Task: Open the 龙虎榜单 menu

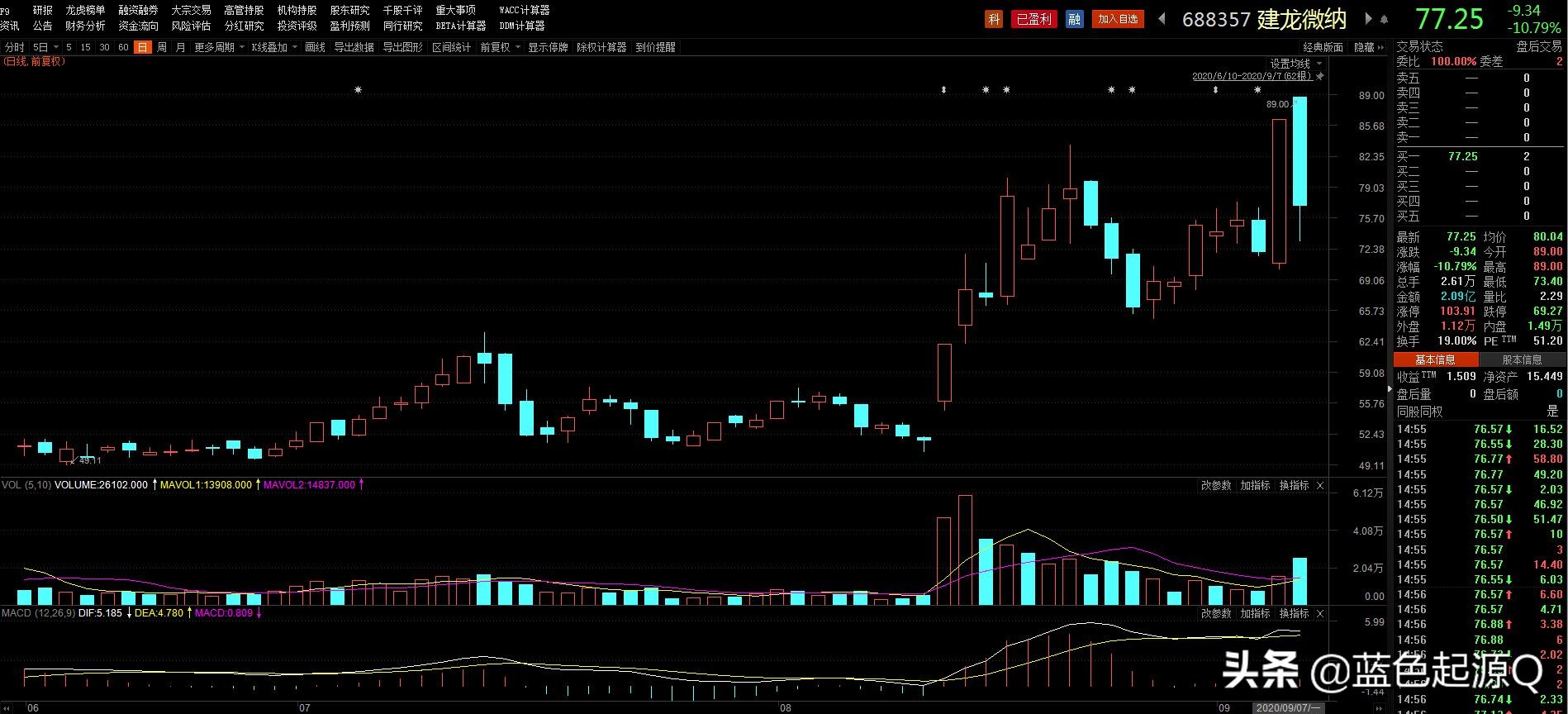Action: pos(85,11)
